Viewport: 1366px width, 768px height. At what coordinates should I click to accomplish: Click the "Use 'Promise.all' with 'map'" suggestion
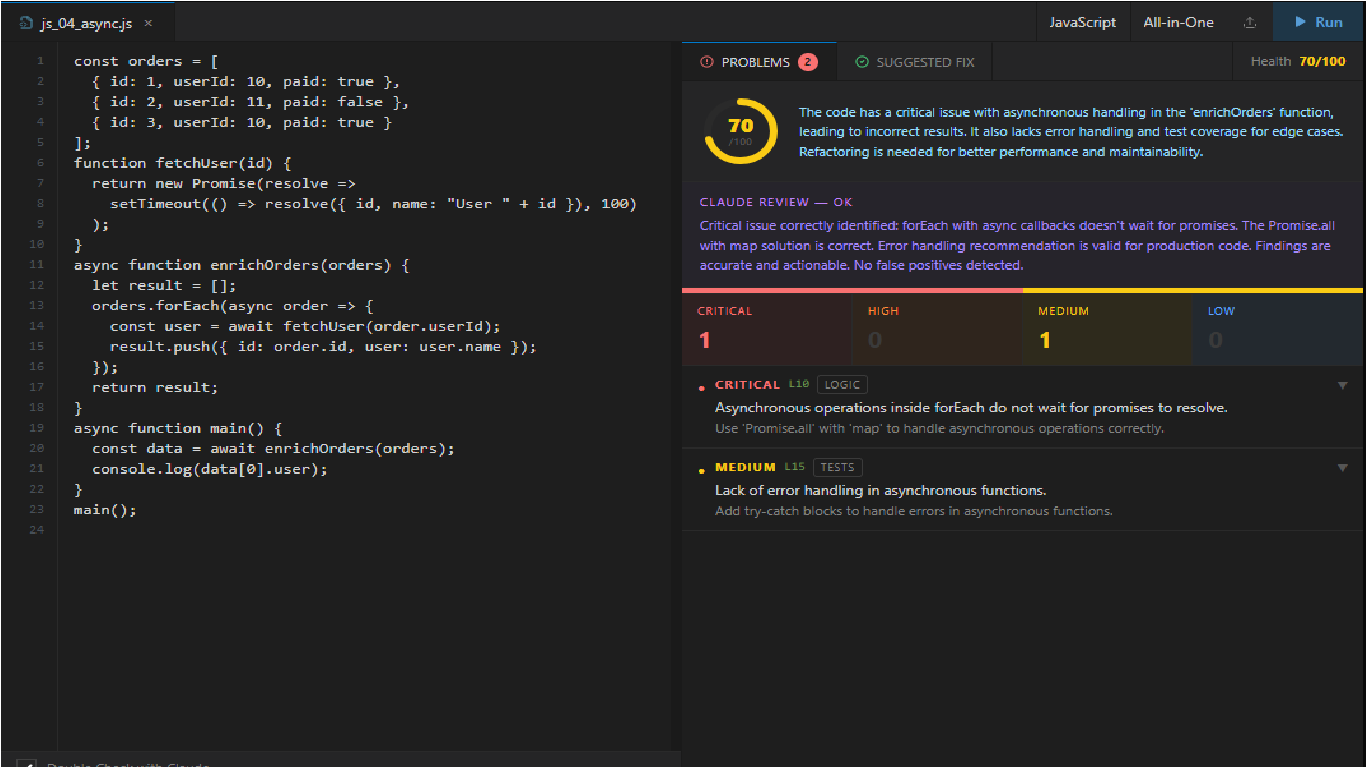point(939,429)
